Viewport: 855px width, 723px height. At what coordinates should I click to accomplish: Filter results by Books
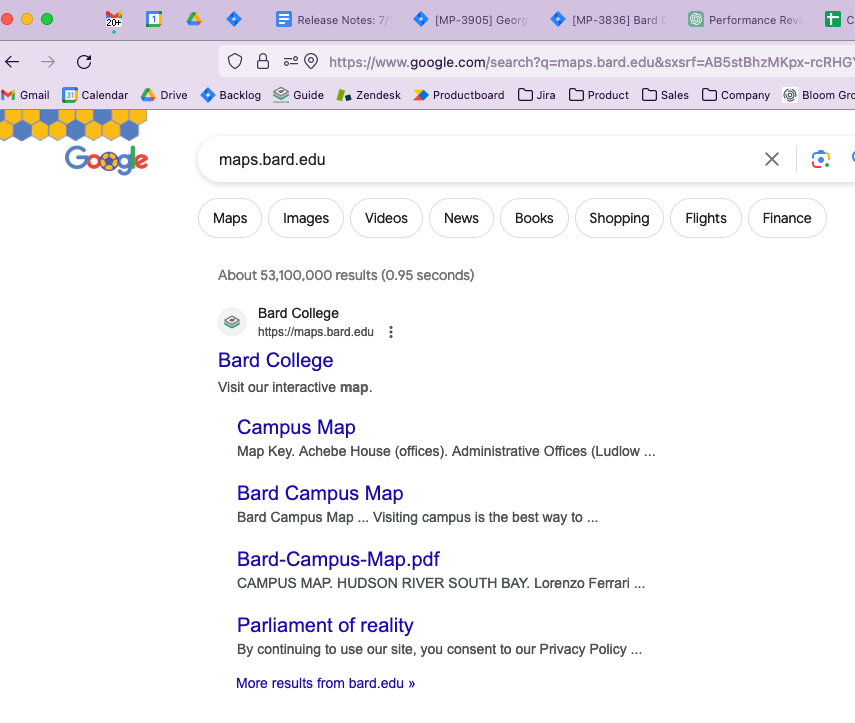(x=534, y=218)
